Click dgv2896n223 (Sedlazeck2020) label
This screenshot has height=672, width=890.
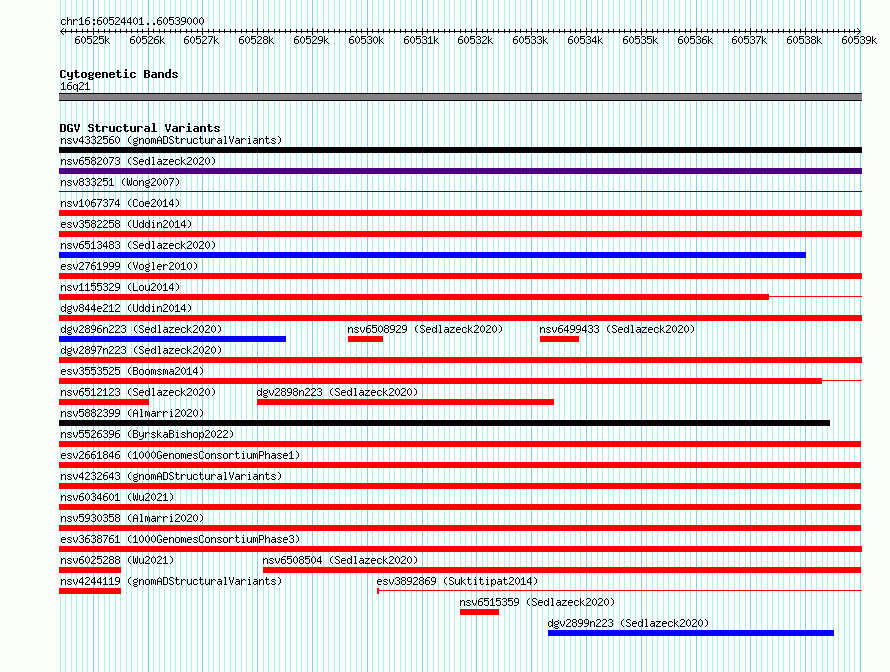coord(141,329)
